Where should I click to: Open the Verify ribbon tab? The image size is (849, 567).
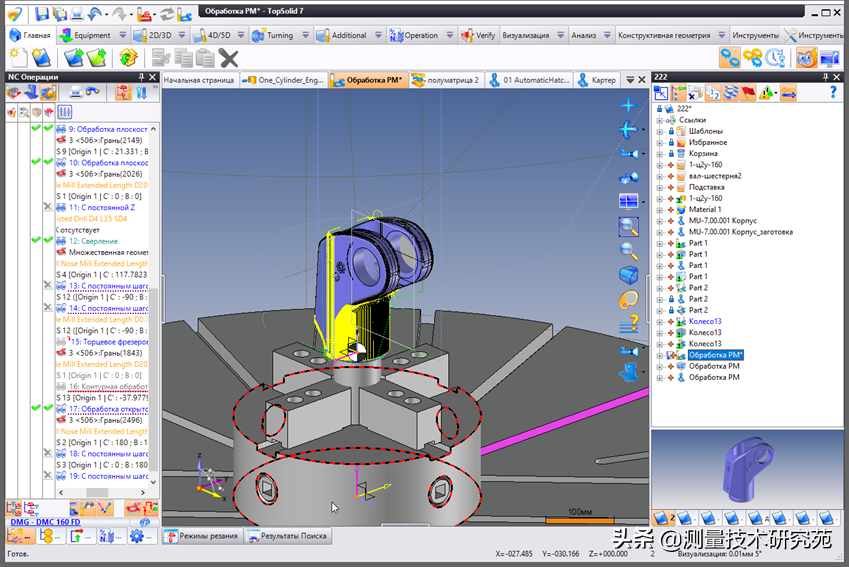[478, 35]
